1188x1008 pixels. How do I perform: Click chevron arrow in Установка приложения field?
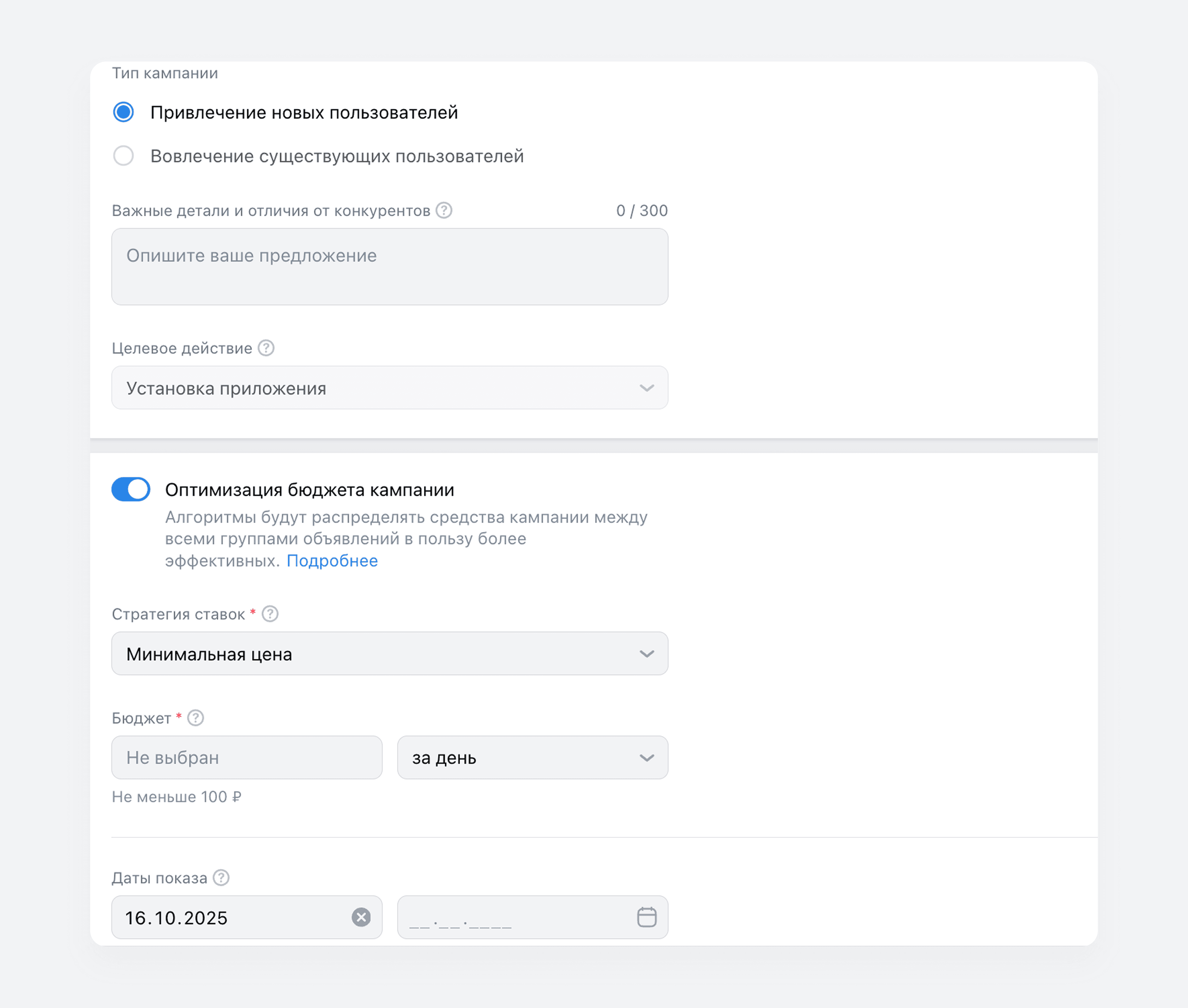647,388
